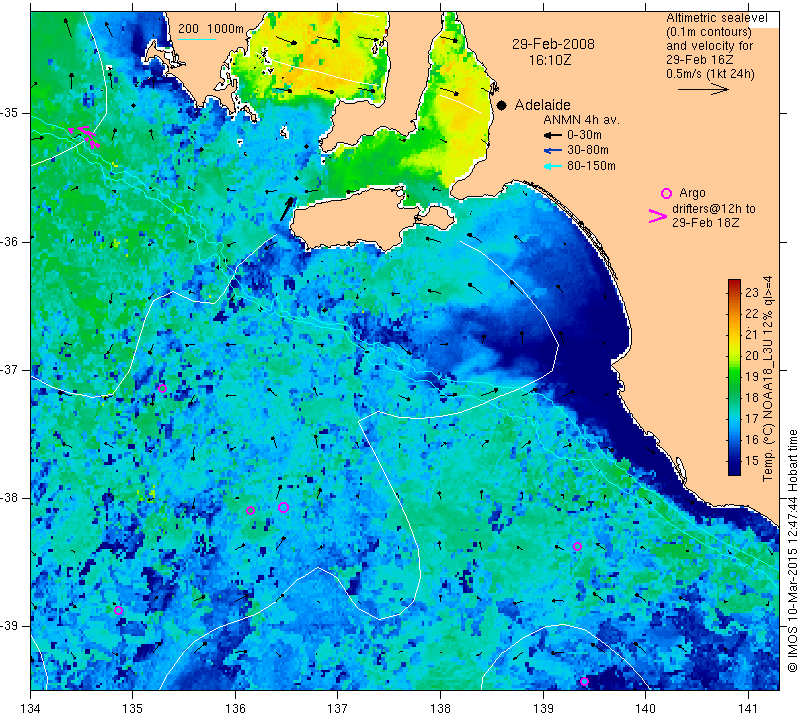Select the 0-30m black arrow legend icon
This screenshot has height=720, width=800.
(x=553, y=135)
